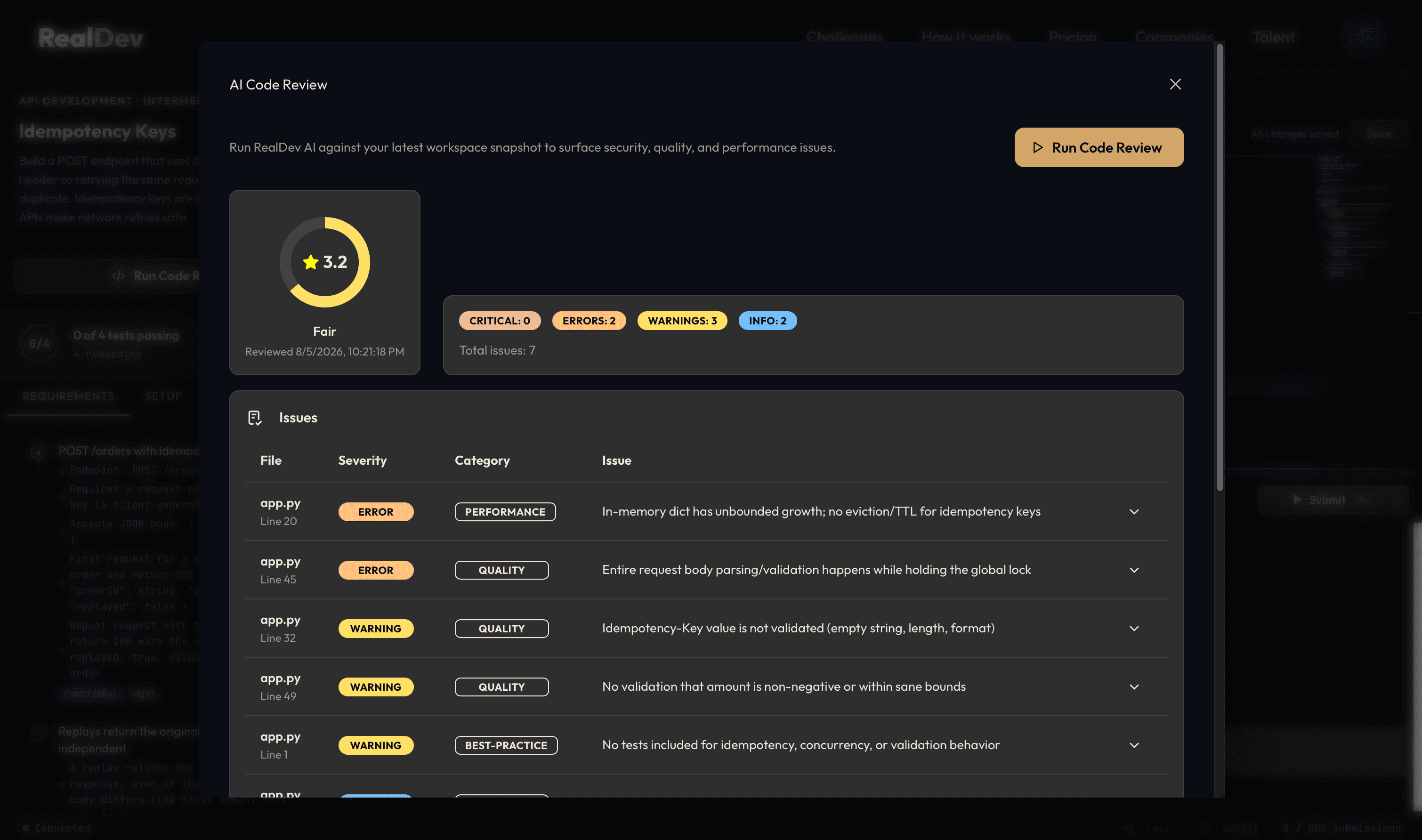Click the Issues checklist icon
The height and width of the screenshot is (840, 1422).
255,418
